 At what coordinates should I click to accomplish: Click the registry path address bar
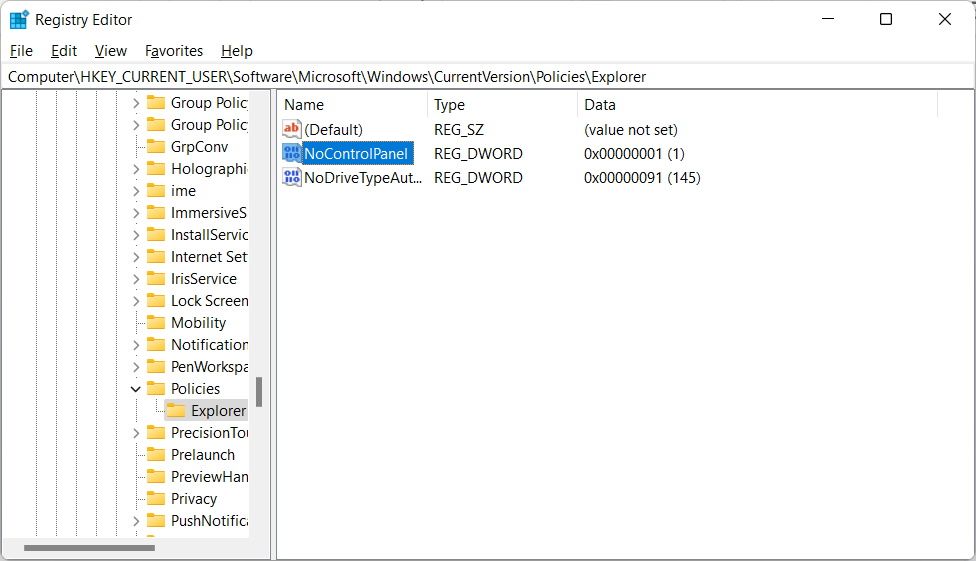[488, 77]
